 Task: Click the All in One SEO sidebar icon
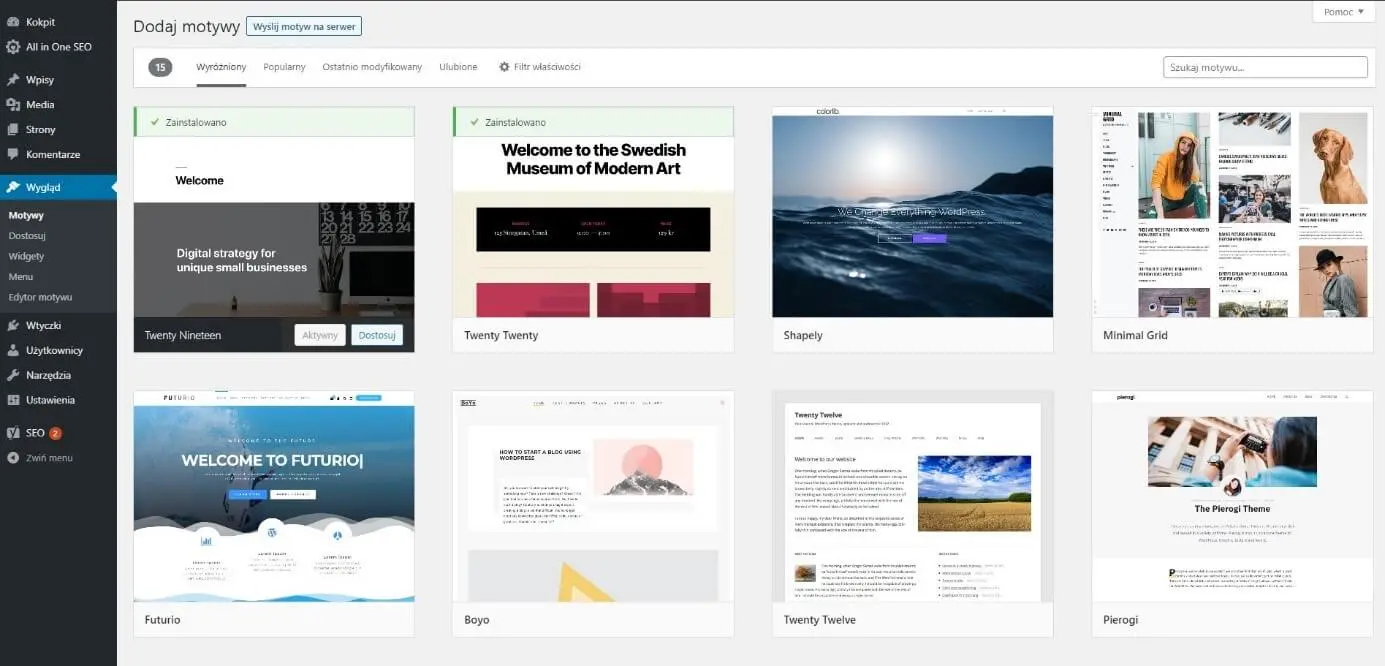[x=13, y=46]
